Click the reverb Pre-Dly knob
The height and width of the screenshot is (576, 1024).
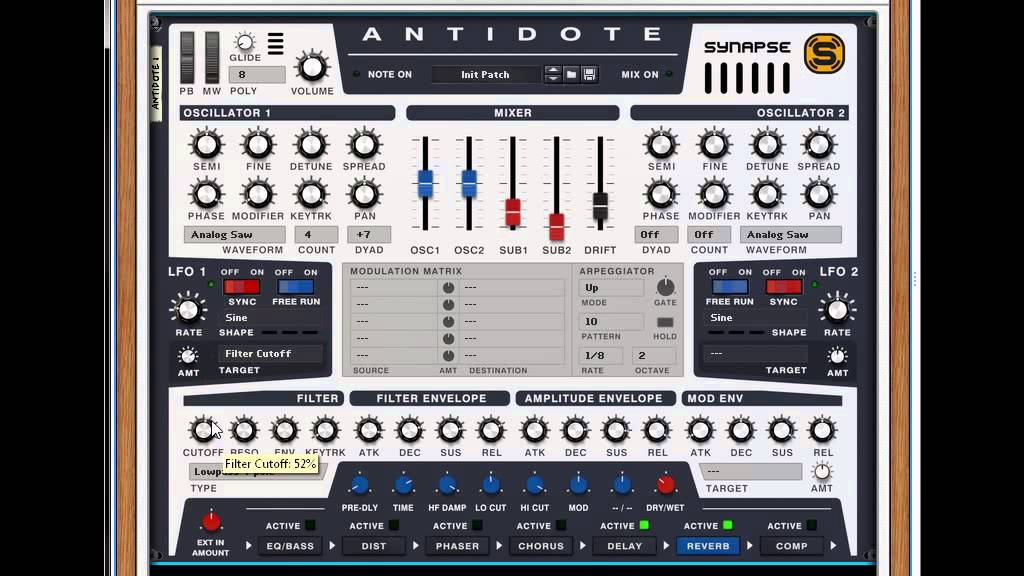pos(359,485)
